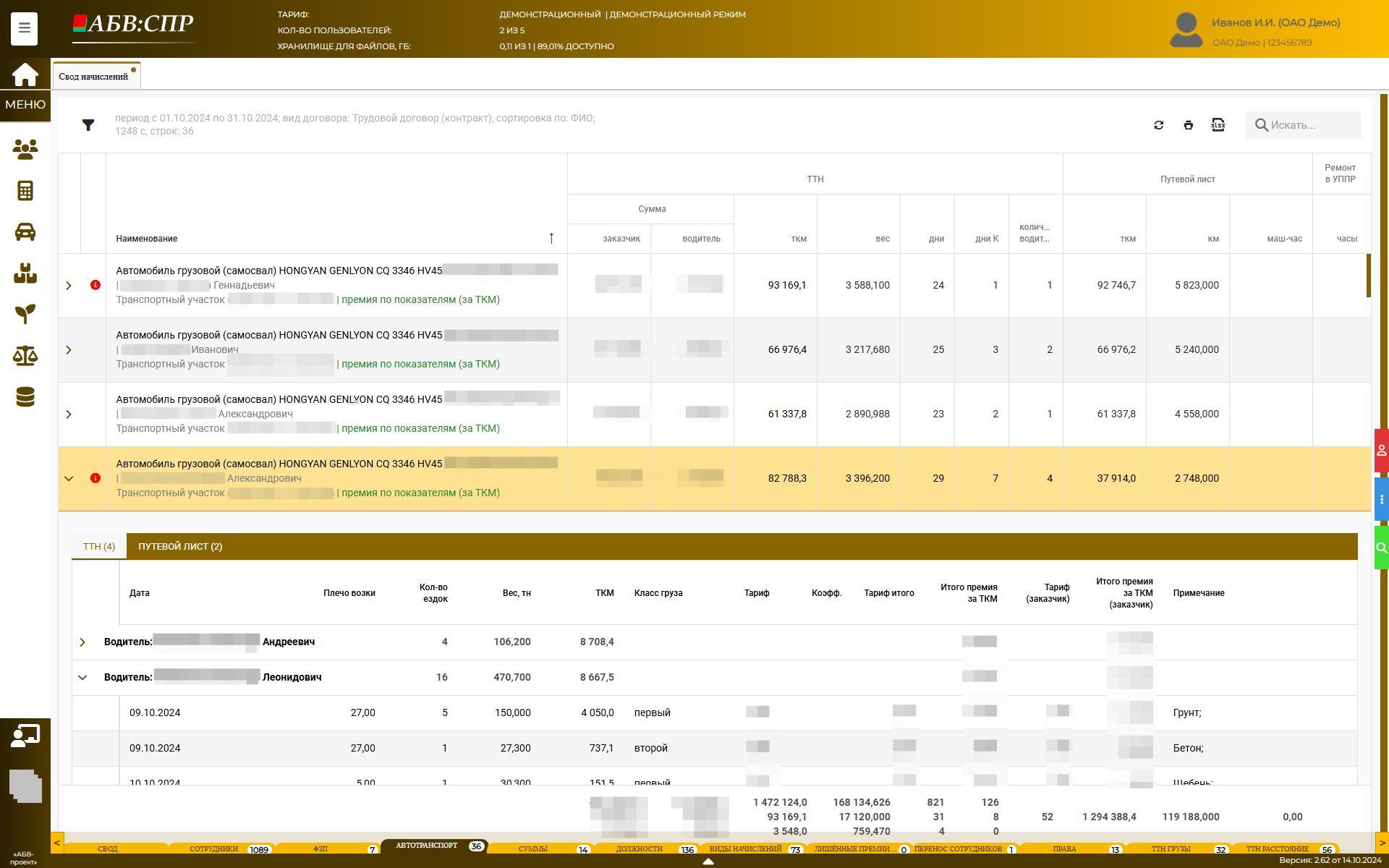
Task: Open the training presenter icon in sidebar
Action: [25, 736]
